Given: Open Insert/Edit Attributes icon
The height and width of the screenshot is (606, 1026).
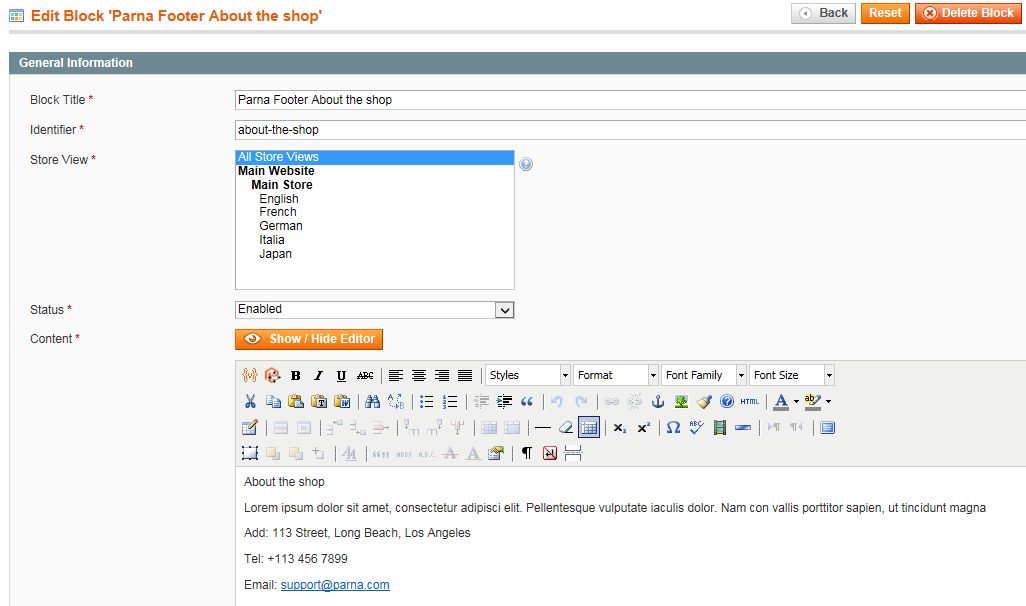Looking at the screenshot, I should coord(496,453).
